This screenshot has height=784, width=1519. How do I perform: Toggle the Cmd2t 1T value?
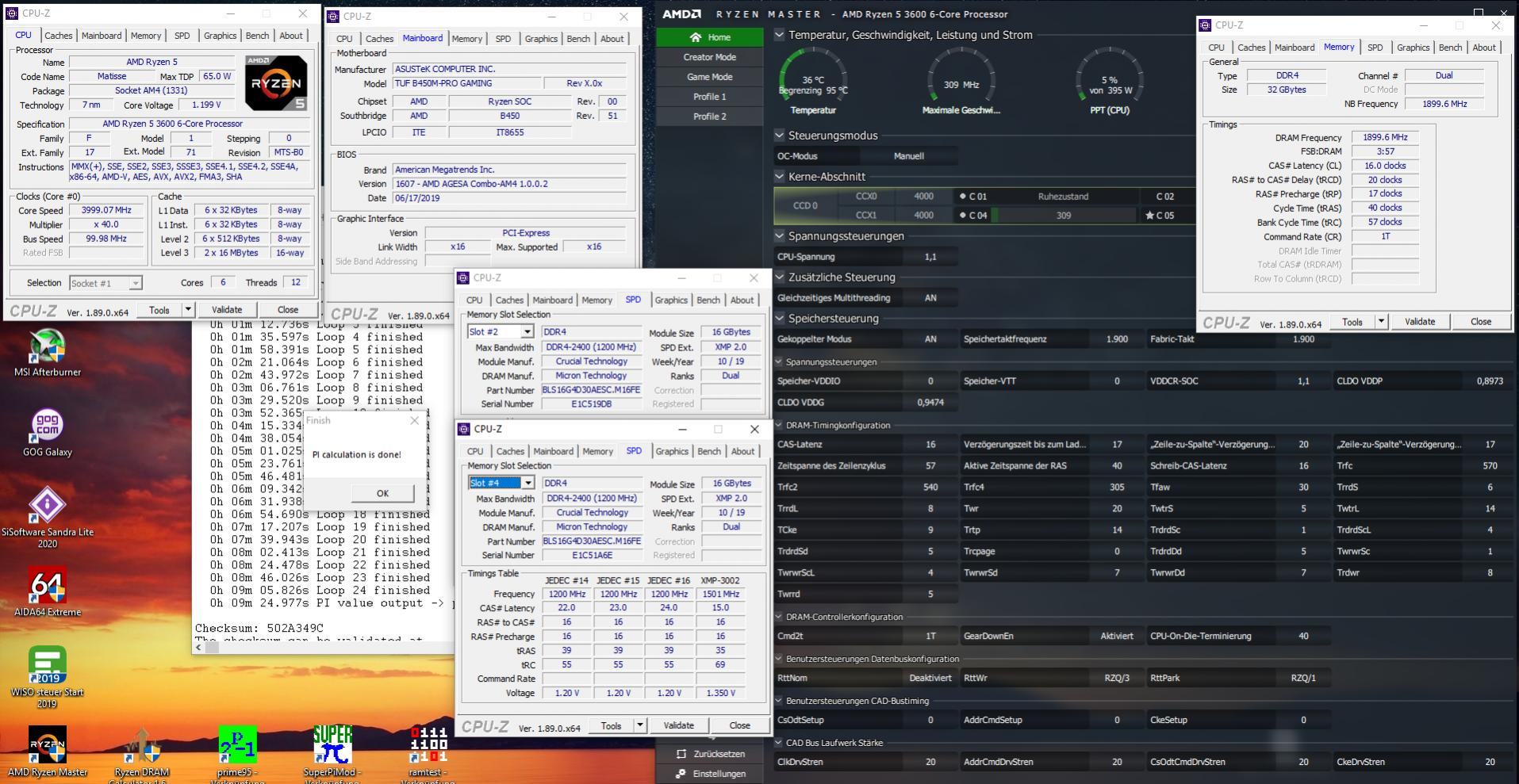(930, 636)
